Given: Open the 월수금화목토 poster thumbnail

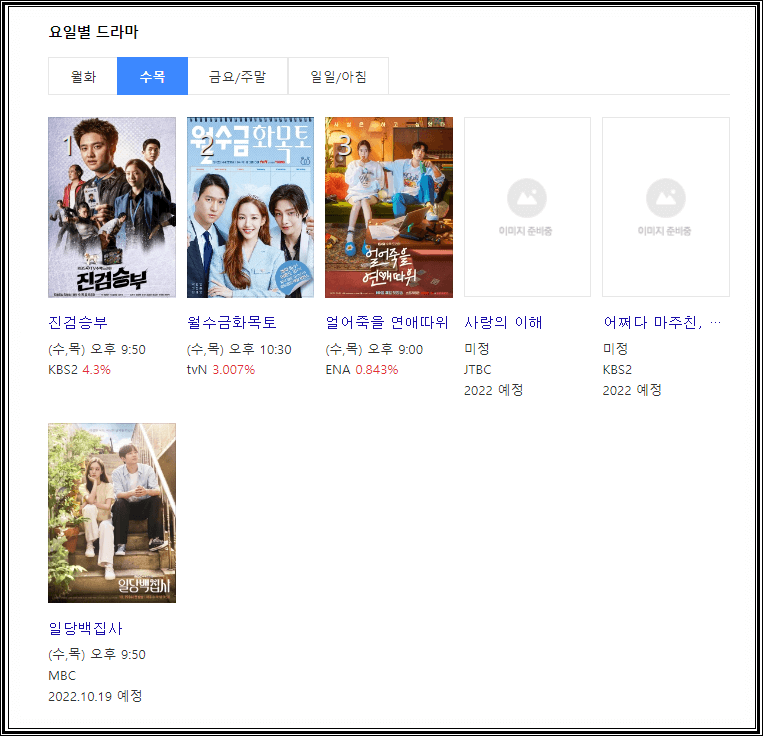Looking at the screenshot, I should click(250, 207).
